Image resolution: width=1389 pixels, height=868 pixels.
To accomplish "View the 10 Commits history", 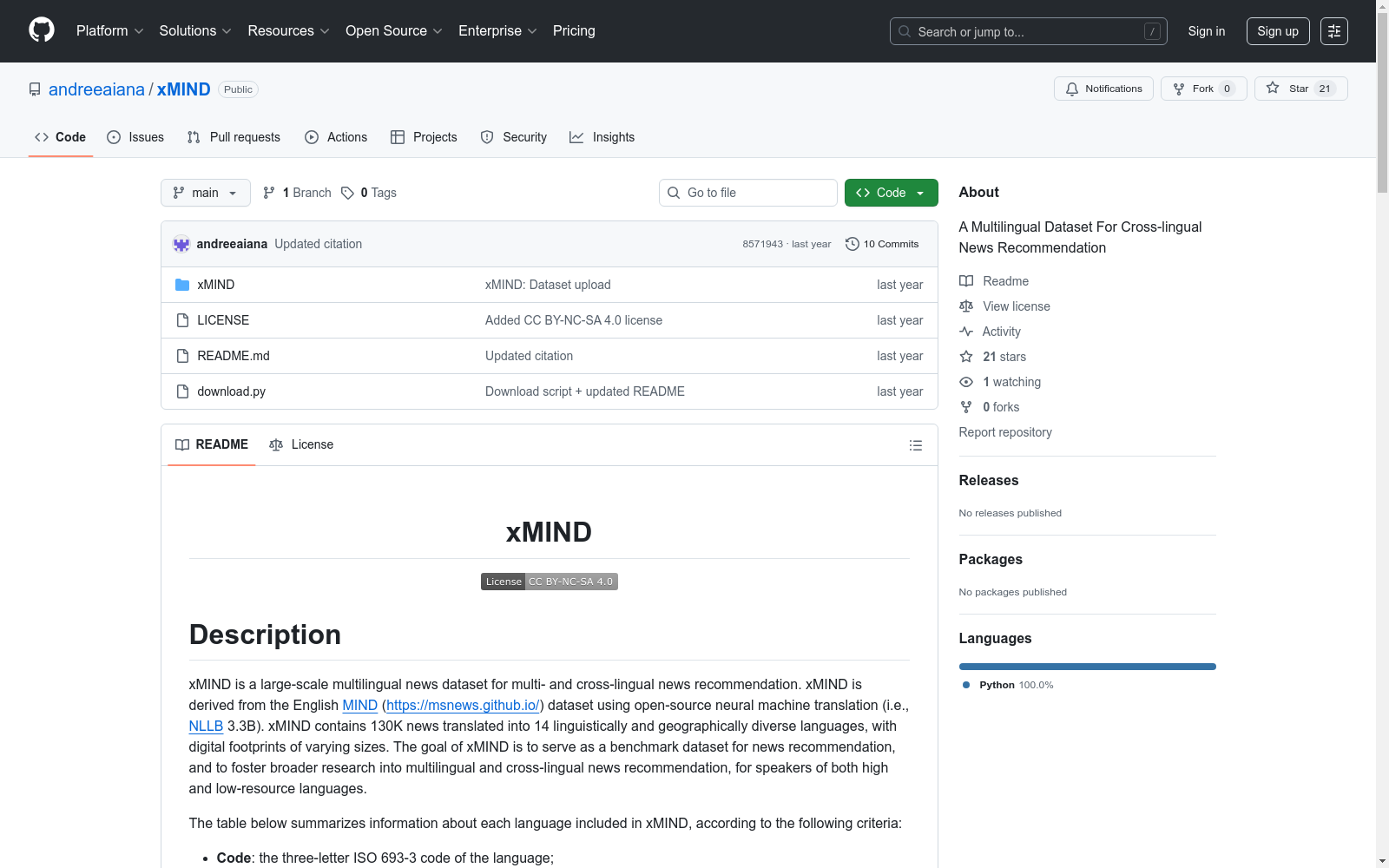I will pyautogui.click(x=882, y=244).
